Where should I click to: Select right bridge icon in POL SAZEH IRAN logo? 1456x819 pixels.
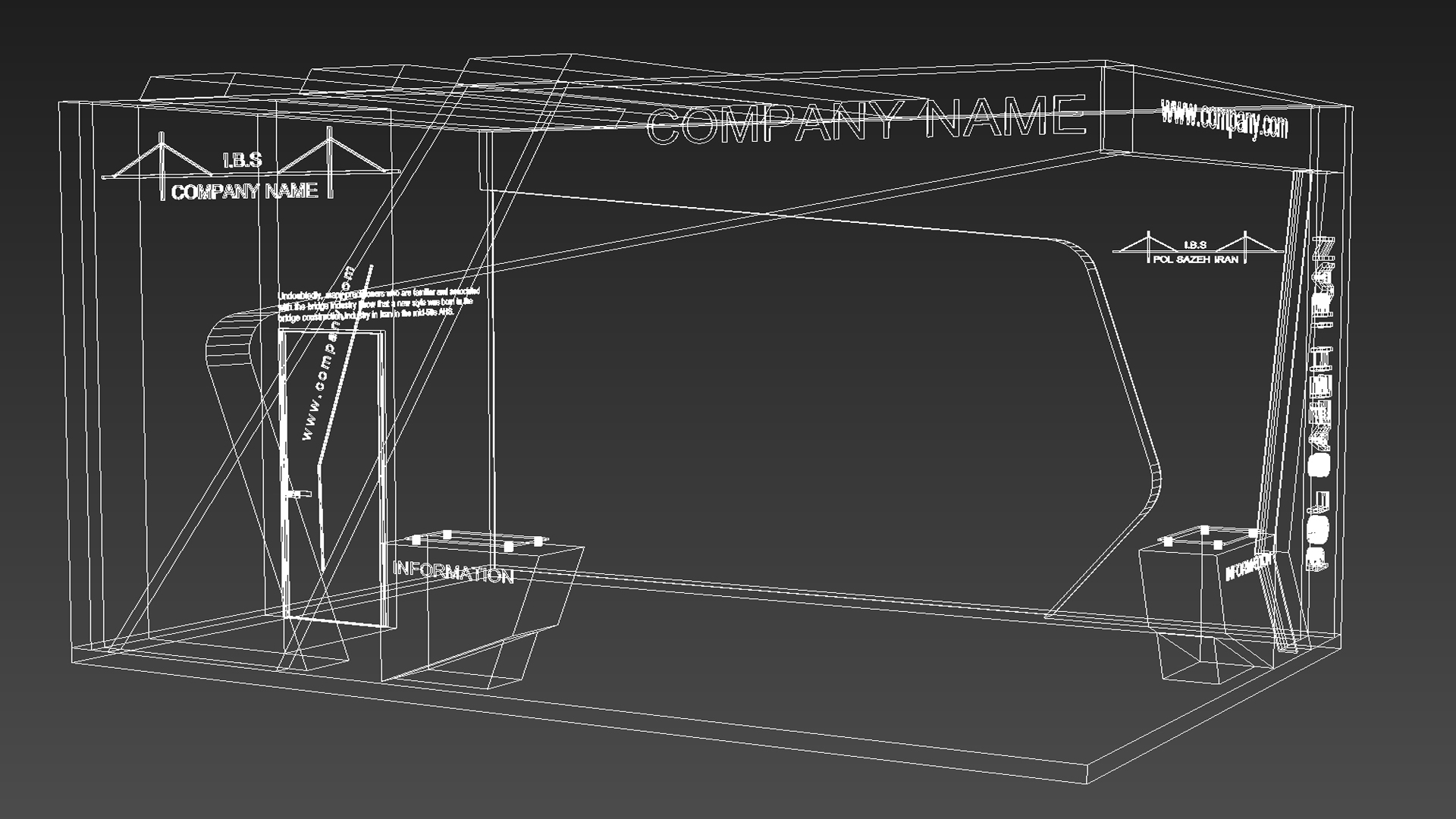(x=1245, y=244)
